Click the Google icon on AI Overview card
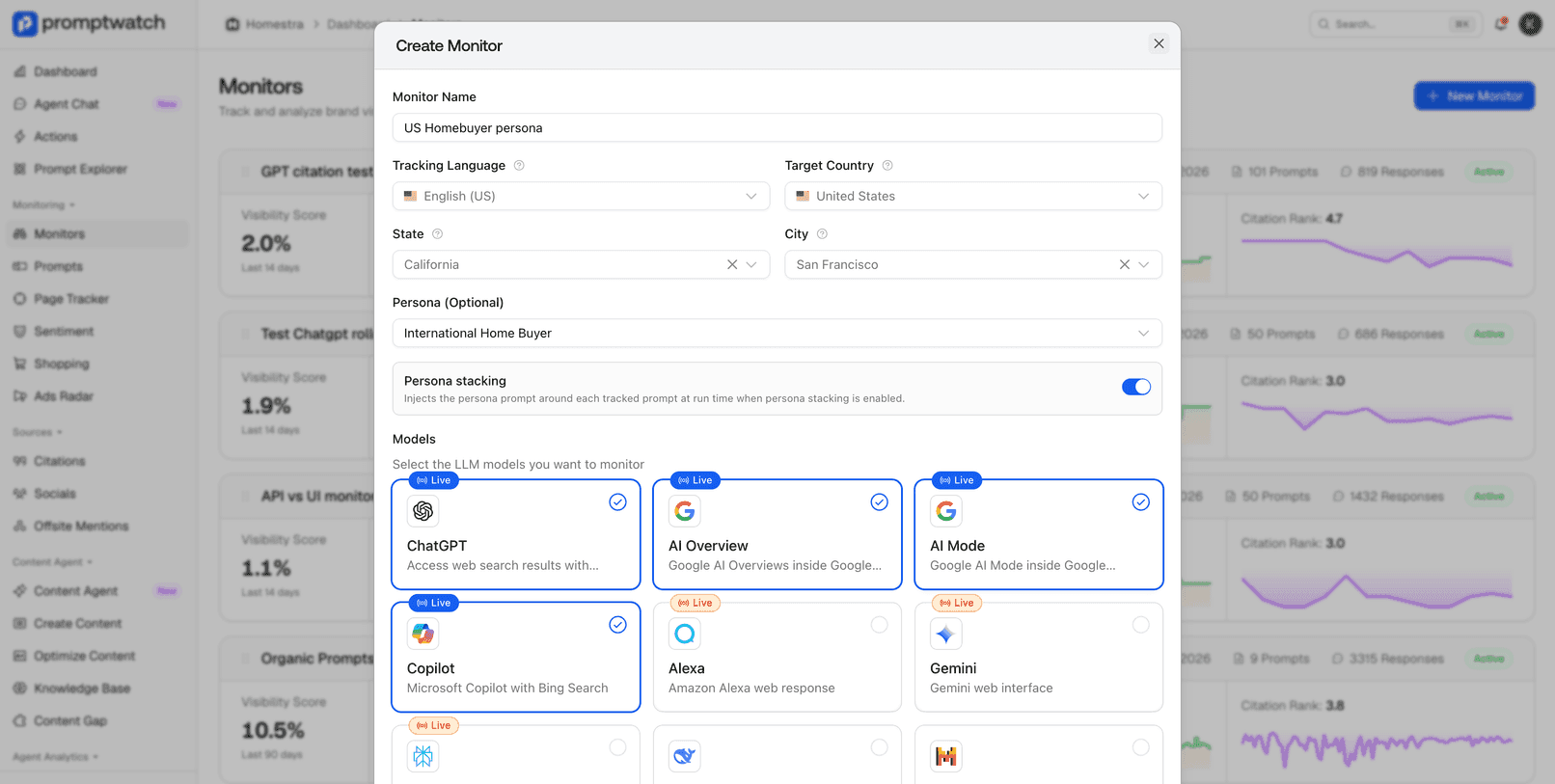 685,511
